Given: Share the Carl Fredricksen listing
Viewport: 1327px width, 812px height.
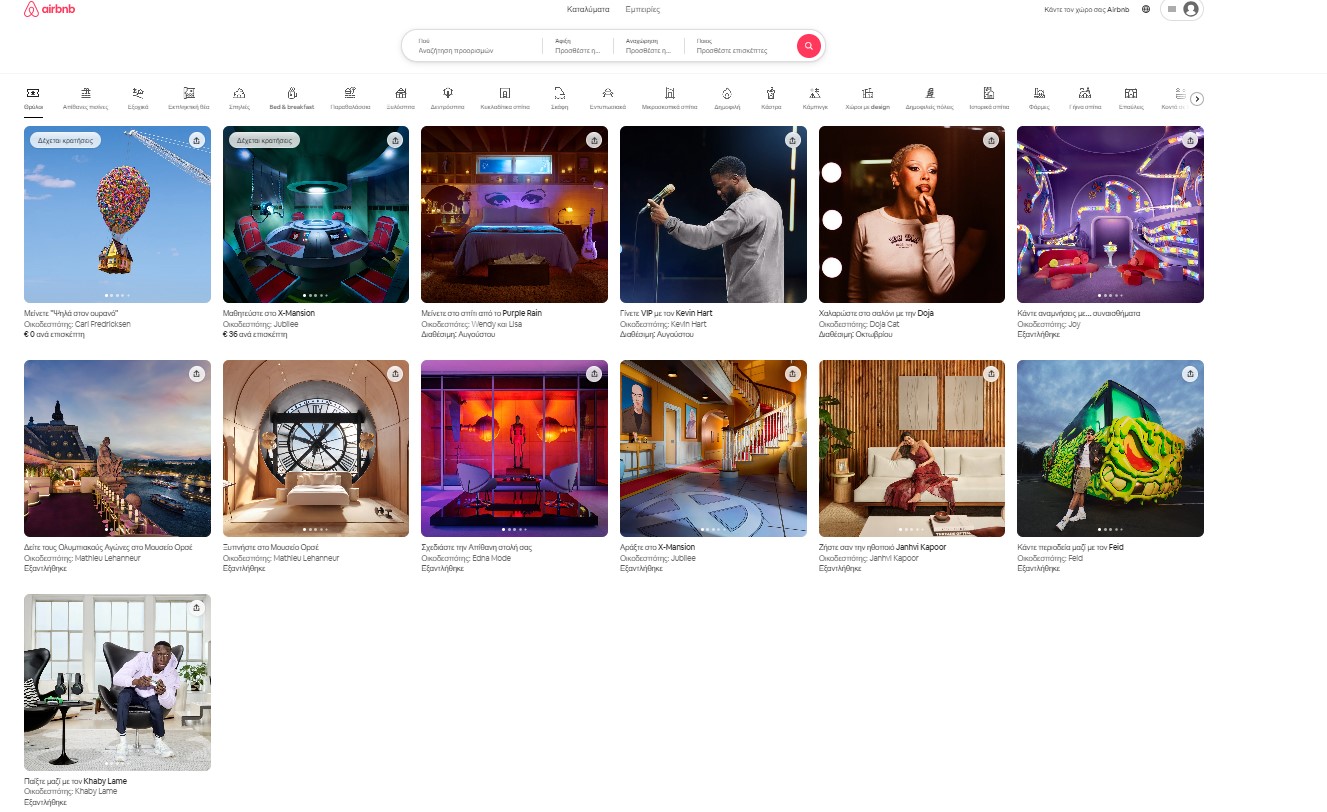Looking at the screenshot, I should 197,140.
